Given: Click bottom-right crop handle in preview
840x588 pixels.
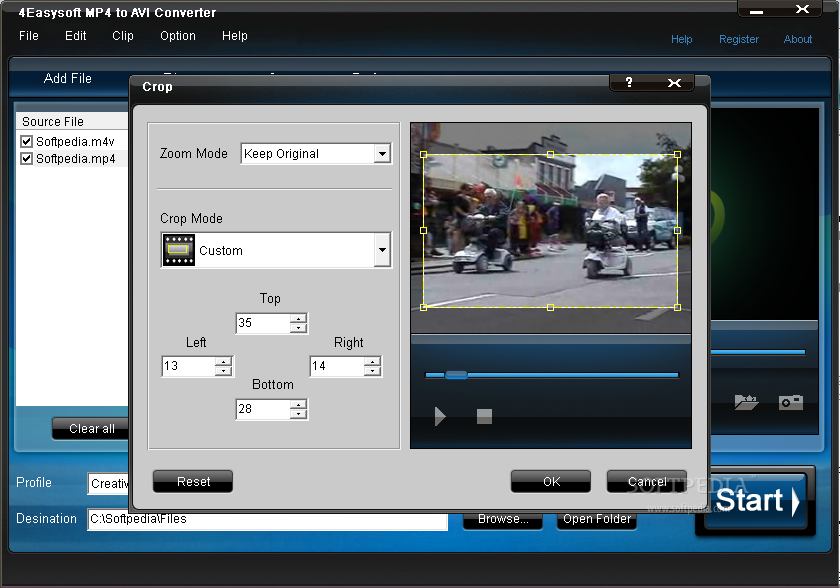Looking at the screenshot, I should point(678,307).
